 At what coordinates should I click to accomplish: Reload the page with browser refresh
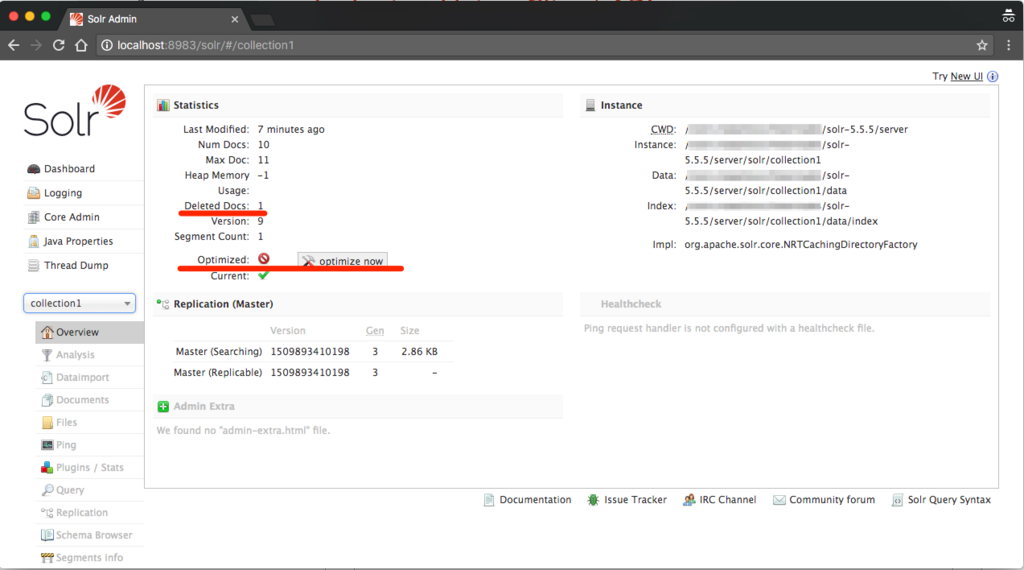[59, 45]
